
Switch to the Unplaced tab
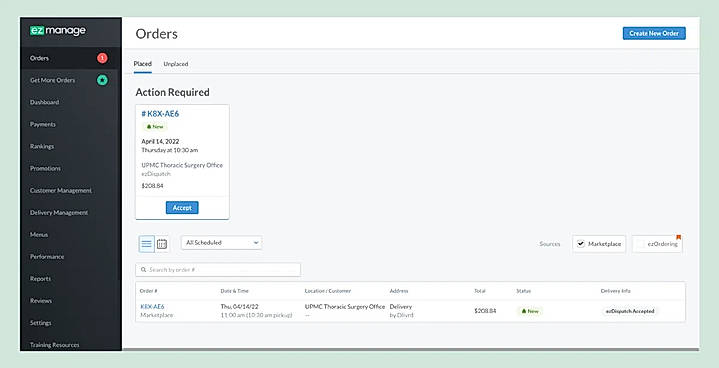pyautogui.click(x=176, y=64)
